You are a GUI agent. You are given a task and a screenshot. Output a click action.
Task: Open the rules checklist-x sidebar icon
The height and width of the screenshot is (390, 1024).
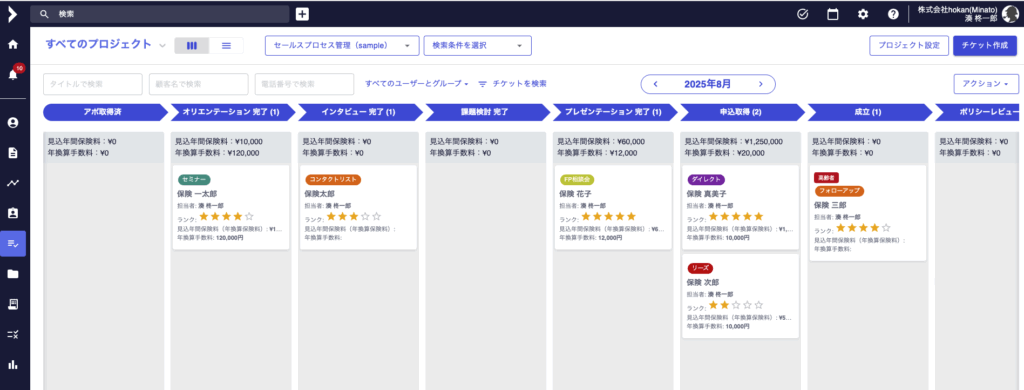coord(13,334)
